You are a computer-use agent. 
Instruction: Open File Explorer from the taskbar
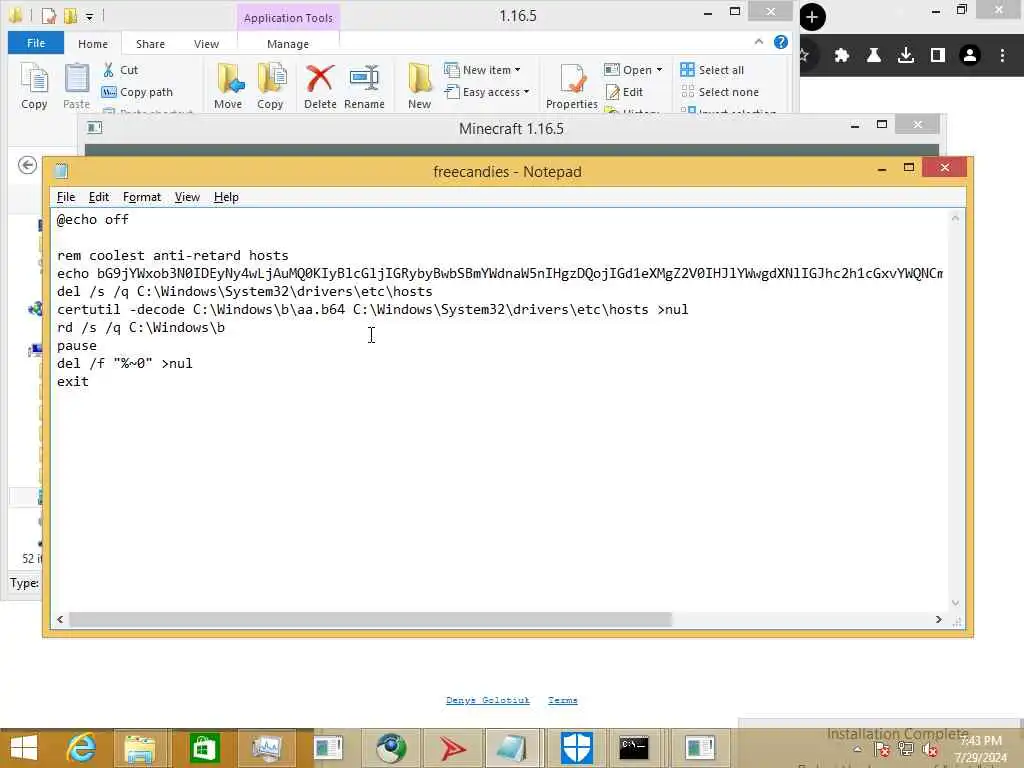(x=139, y=748)
